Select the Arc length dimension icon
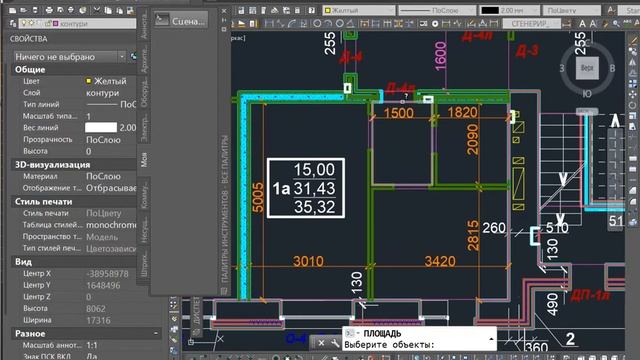The image size is (640, 360). 291,24
